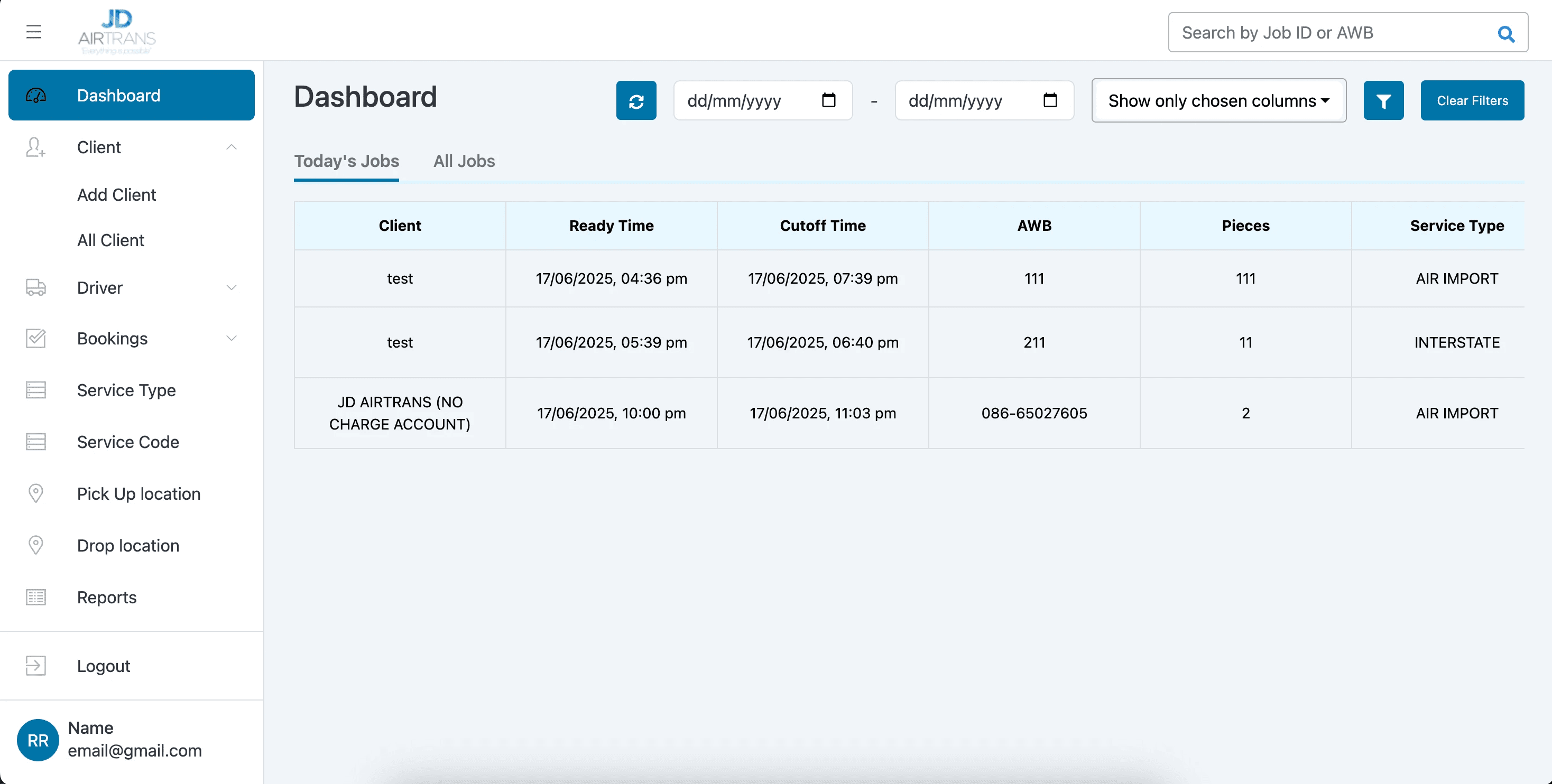
Task: Click the search magnifier icon
Action: coord(1505,33)
